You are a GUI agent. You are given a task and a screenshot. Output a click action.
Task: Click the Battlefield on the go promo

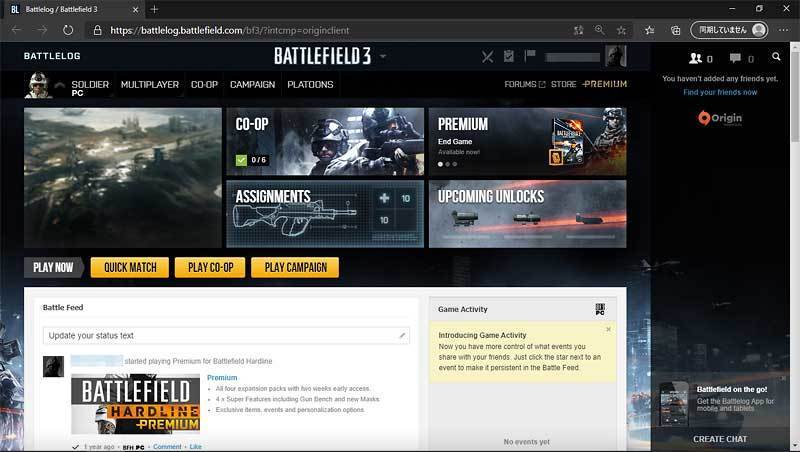[x=720, y=402]
